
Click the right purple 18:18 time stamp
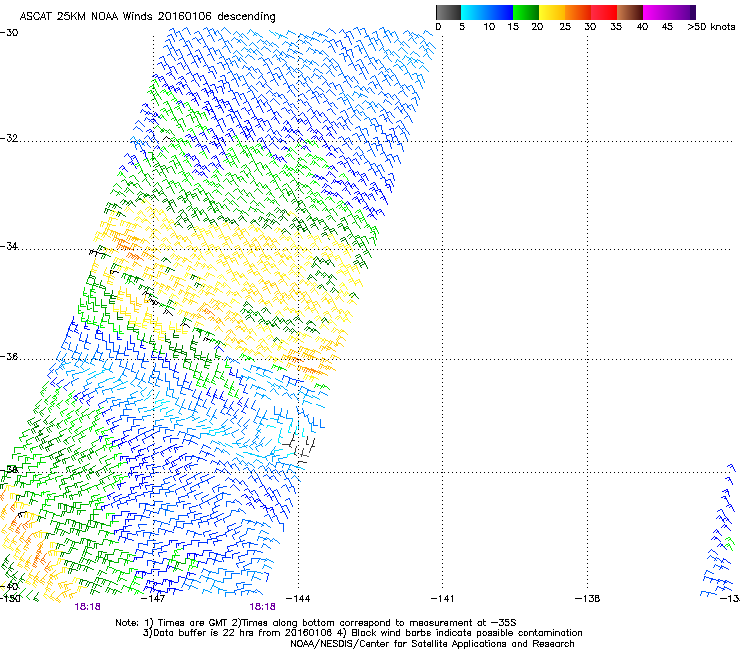pyautogui.click(x=262, y=607)
